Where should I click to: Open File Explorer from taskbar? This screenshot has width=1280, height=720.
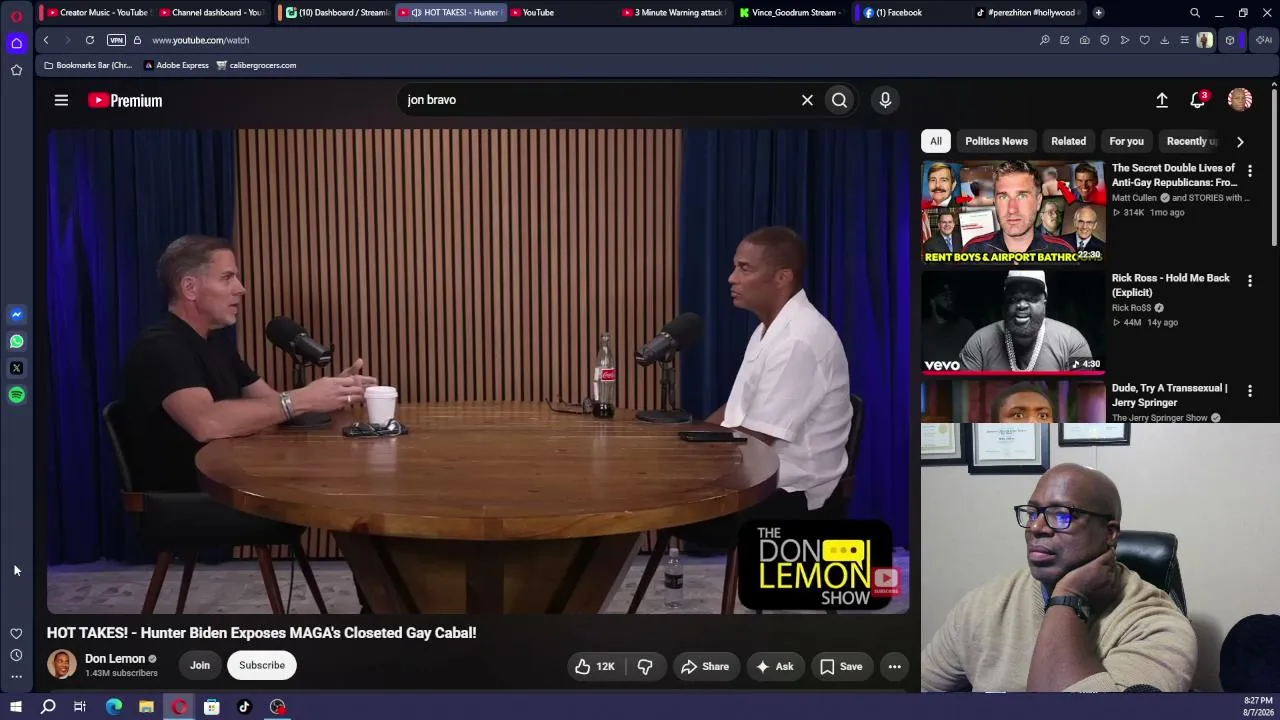pos(146,707)
